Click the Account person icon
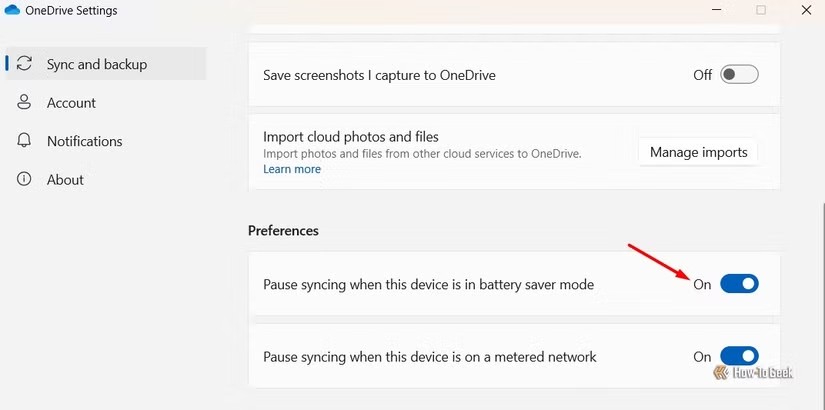825x410 pixels. coord(25,103)
